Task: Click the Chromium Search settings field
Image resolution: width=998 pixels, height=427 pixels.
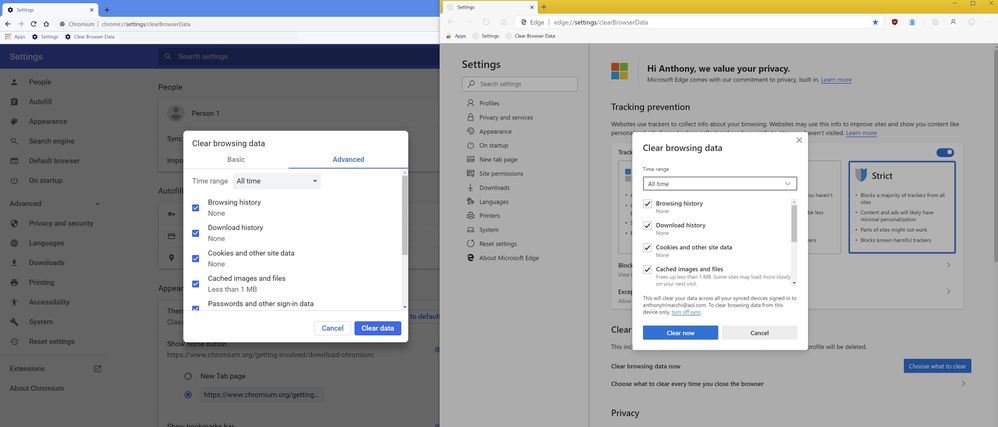Action: tap(299, 57)
